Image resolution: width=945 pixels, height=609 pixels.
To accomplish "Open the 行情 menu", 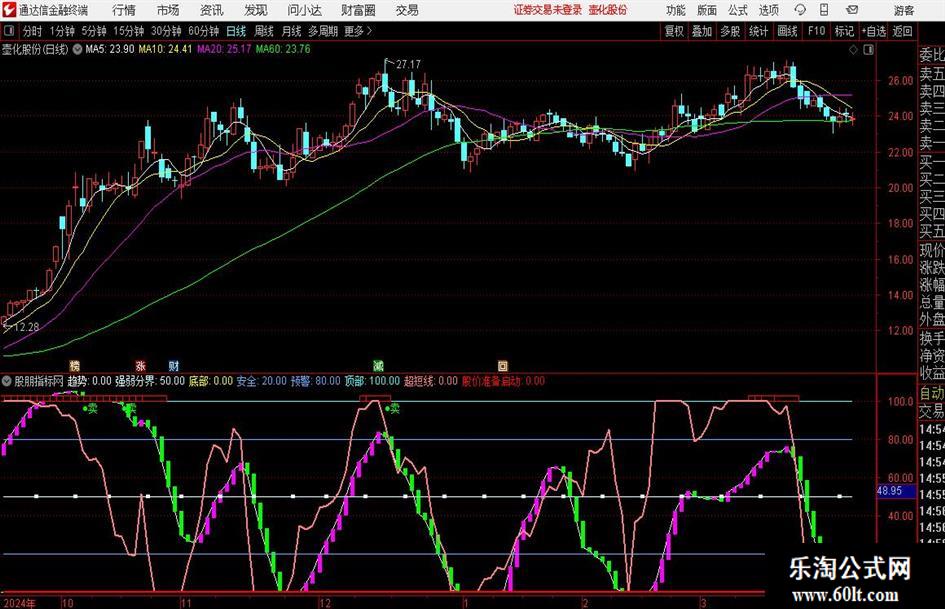I will [x=124, y=10].
